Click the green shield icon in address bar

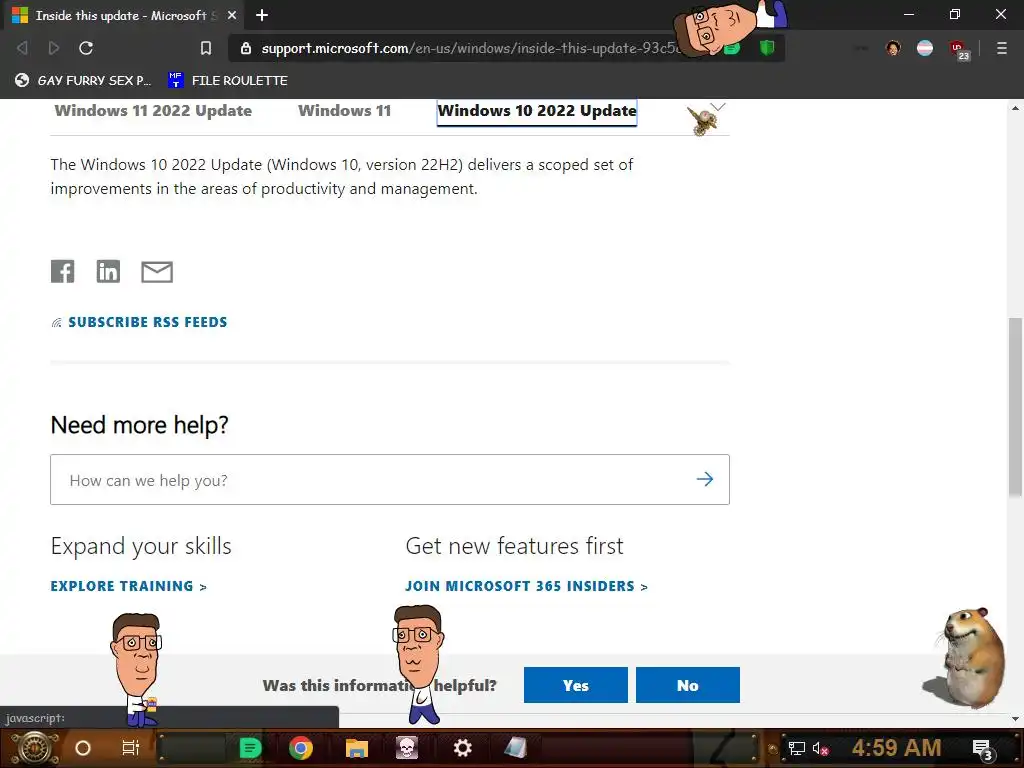click(x=767, y=48)
